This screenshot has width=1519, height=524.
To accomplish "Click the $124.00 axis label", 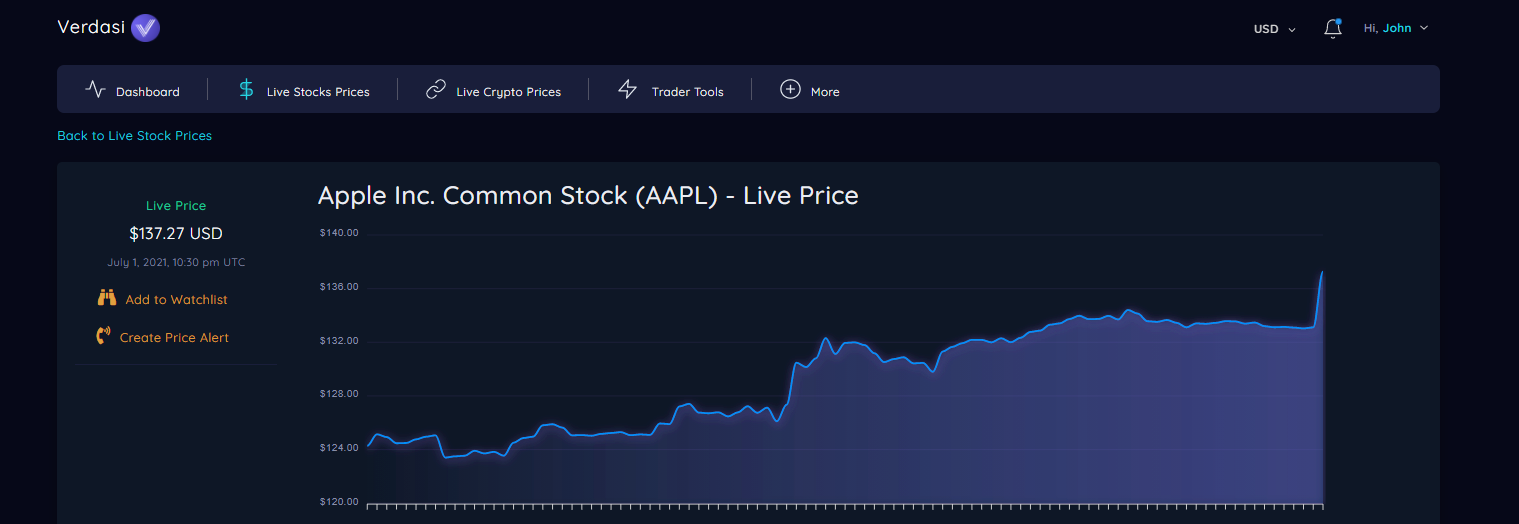I will tap(339, 447).
